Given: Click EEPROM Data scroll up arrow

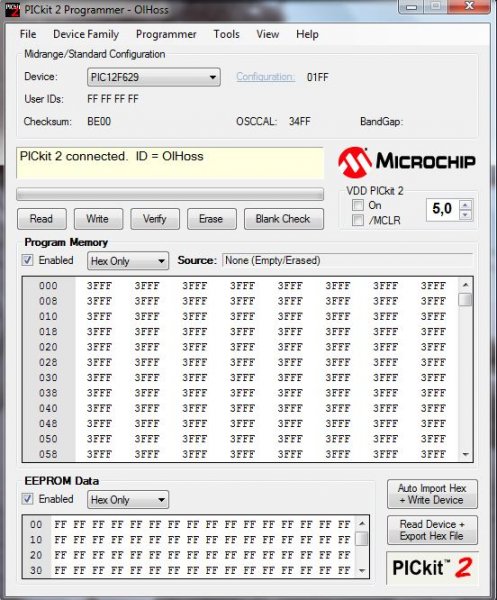Looking at the screenshot, I should pos(362,523).
